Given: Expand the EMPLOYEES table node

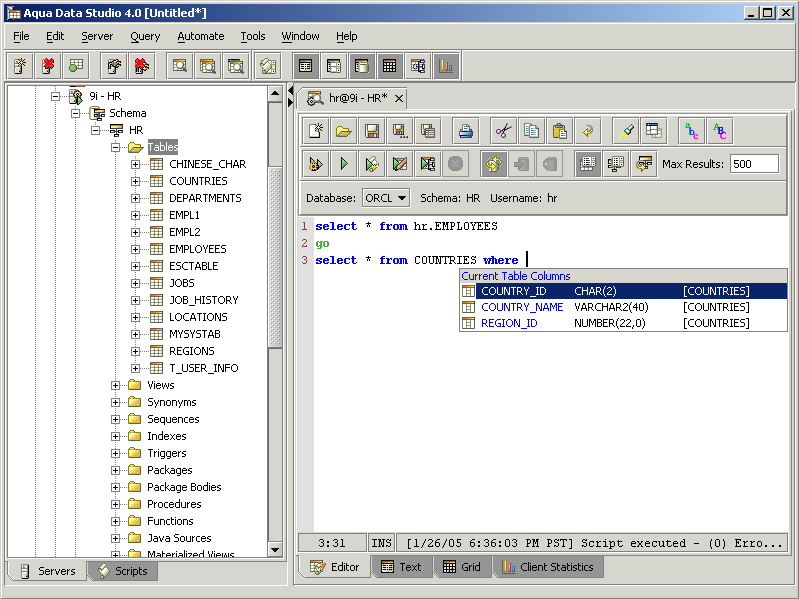Looking at the screenshot, I should click(136, 249).
